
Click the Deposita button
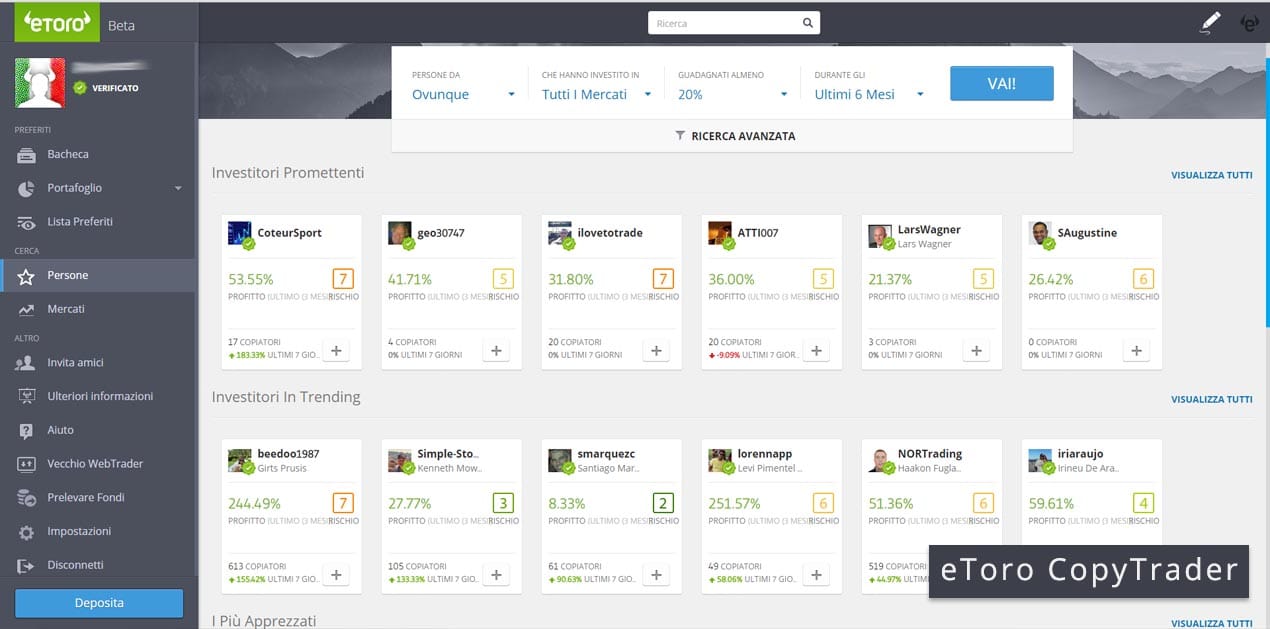[x=99, y=603]
